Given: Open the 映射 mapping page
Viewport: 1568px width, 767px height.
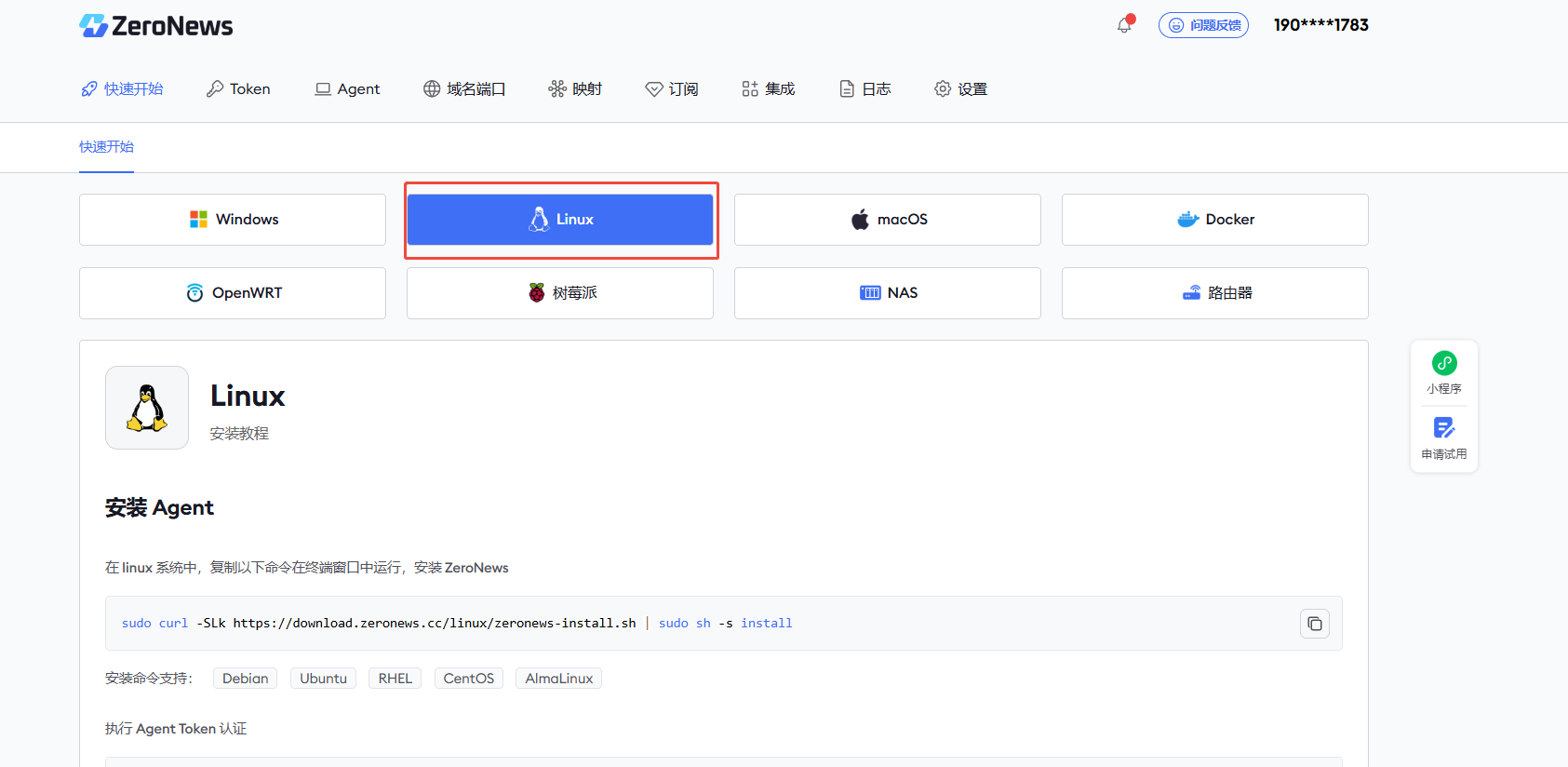Looking at the screenshot, I should click(x=575, y=89).
